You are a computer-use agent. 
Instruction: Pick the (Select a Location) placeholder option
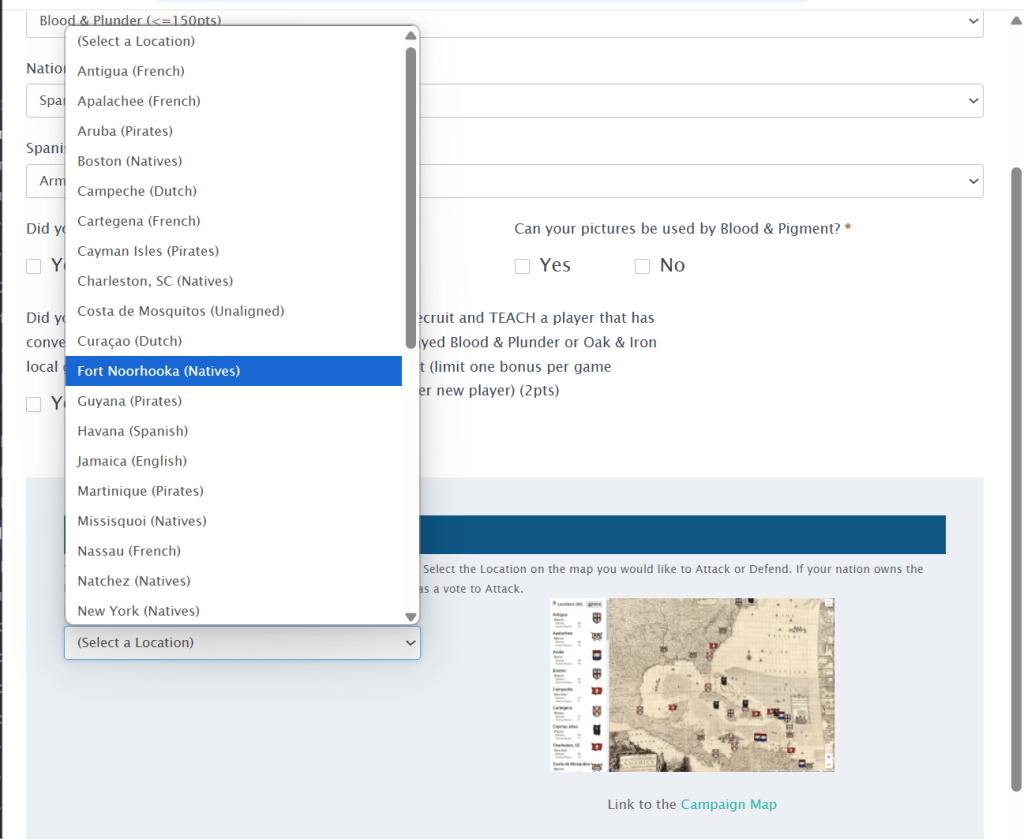tap(136, 41)
